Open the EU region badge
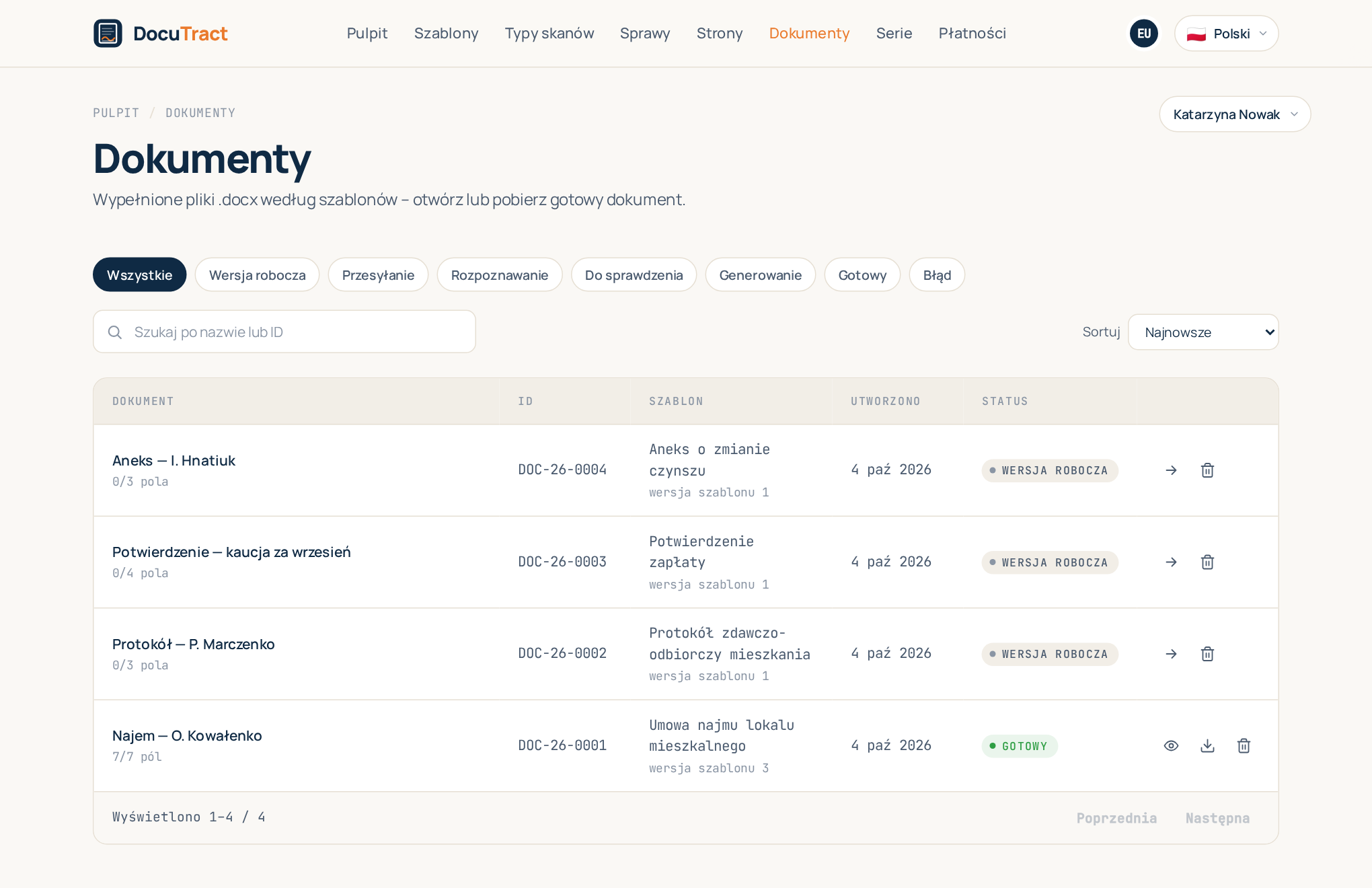 tap(1143, 34)
